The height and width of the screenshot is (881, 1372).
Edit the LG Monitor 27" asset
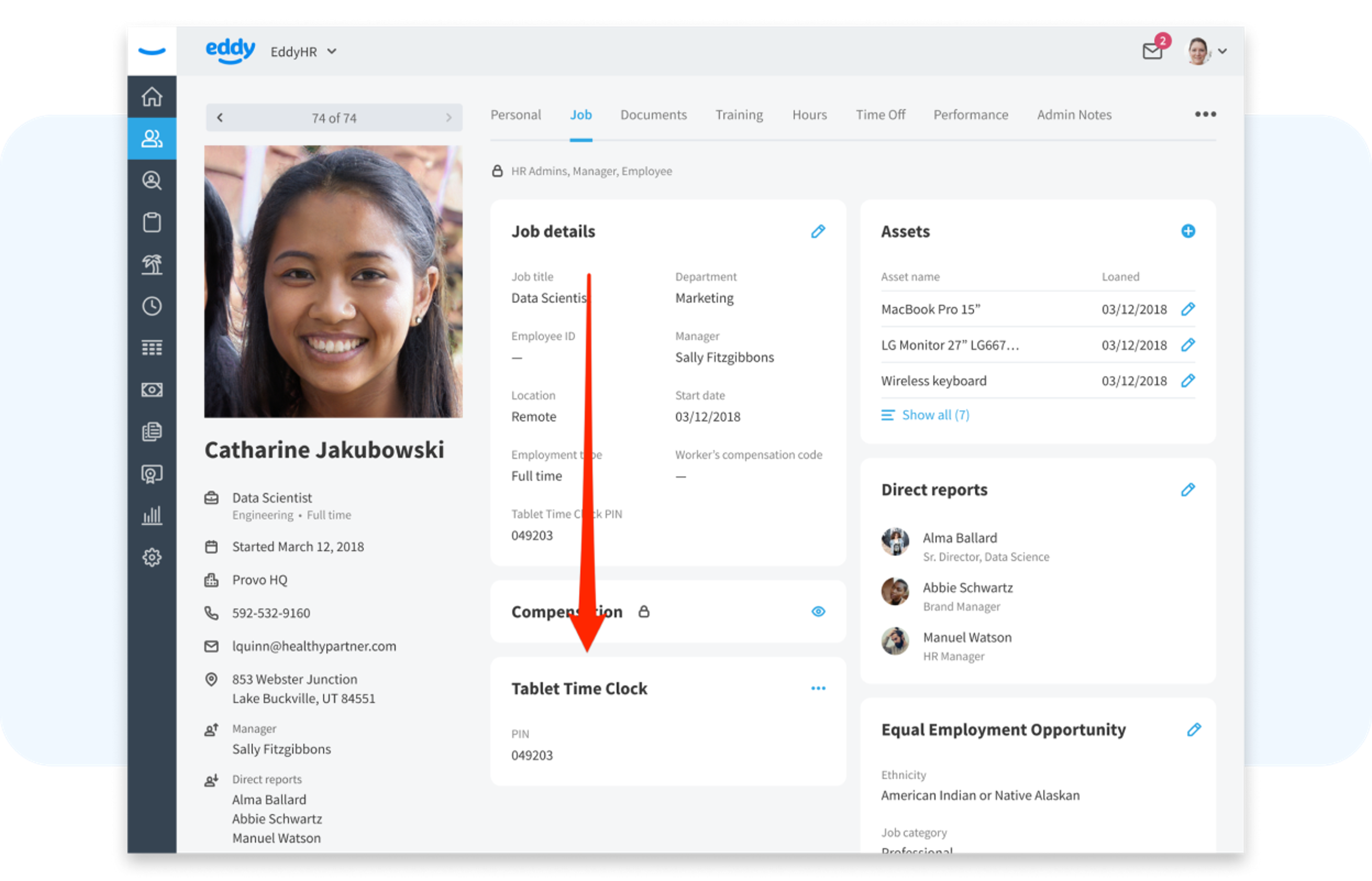pyautogui.click(x=1188, y=345)
